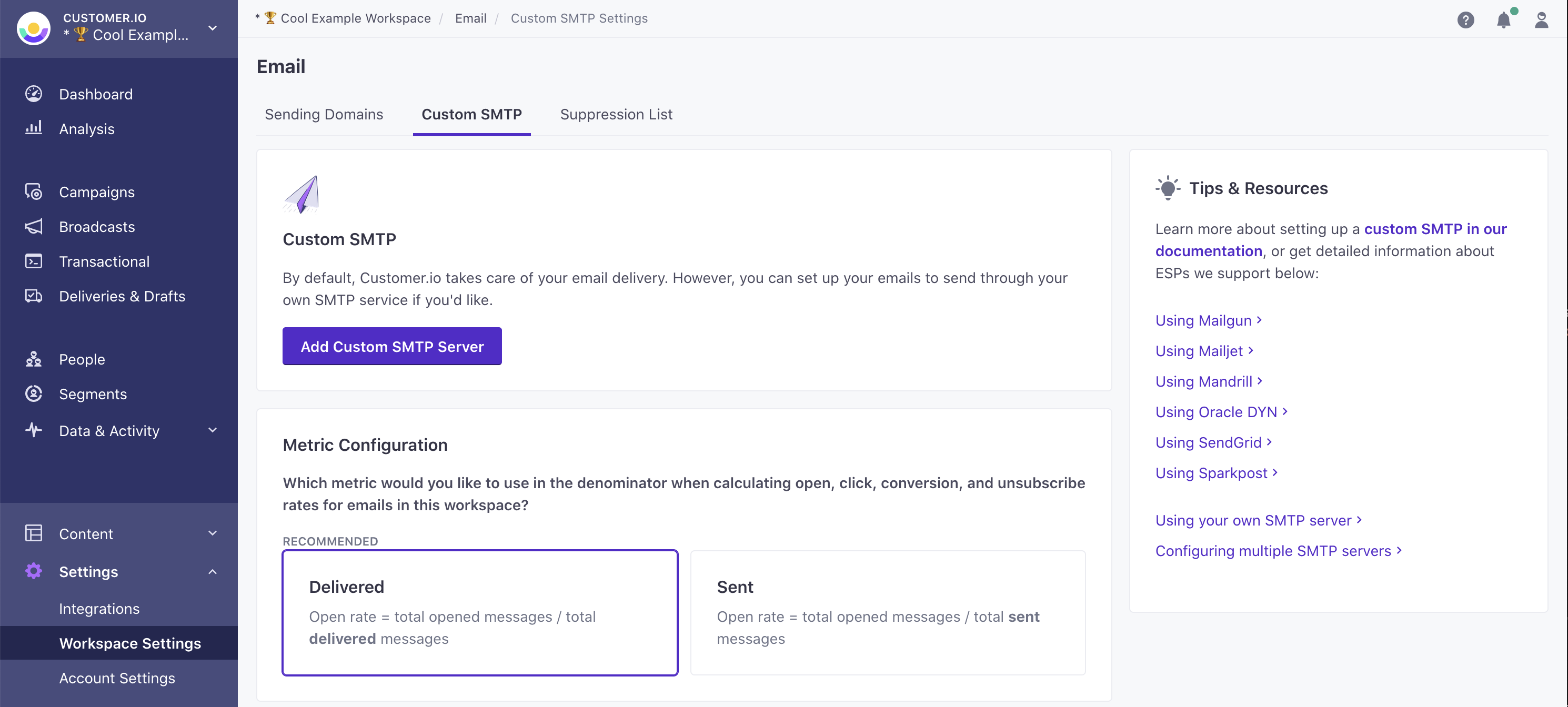Viewport: 1568px width, 707px height.
Task: Open Using your own SMTP server link
Action: click(x=1258, y=520)
